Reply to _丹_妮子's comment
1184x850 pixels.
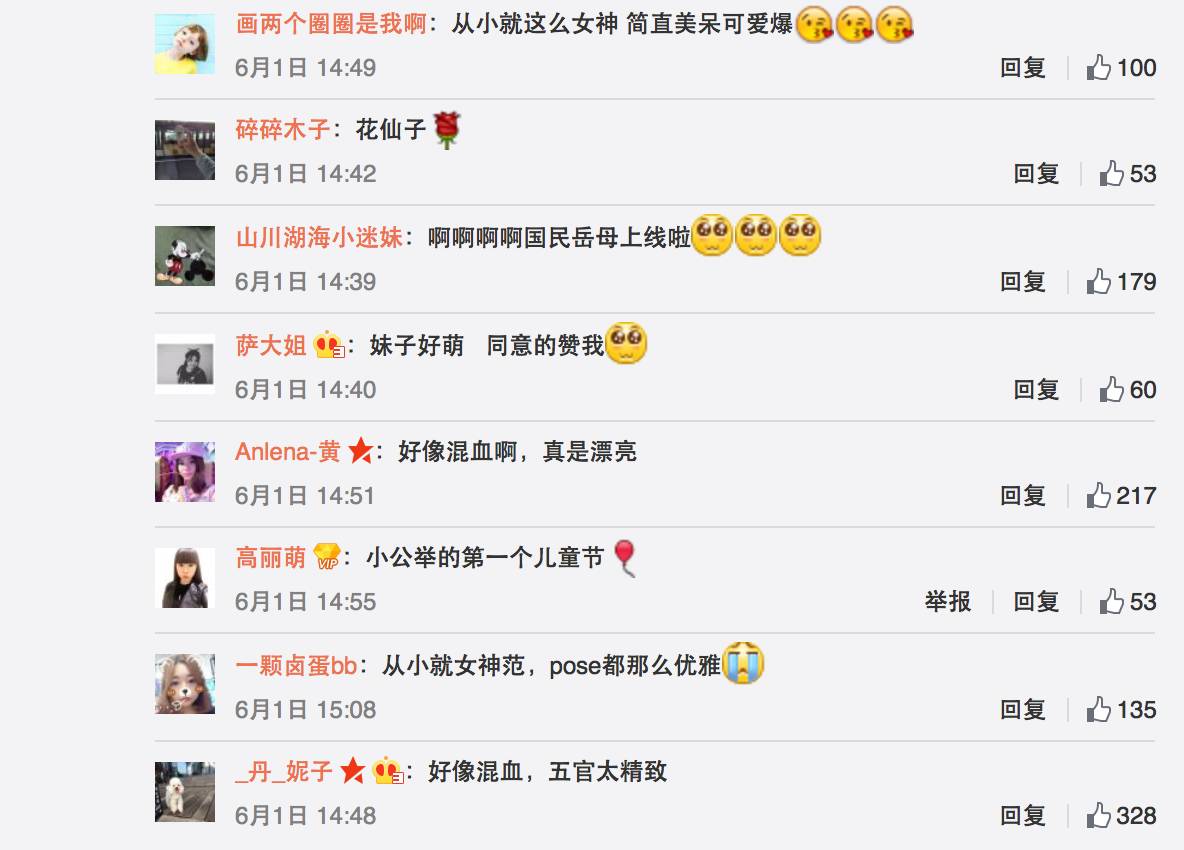click(1022, 816)
